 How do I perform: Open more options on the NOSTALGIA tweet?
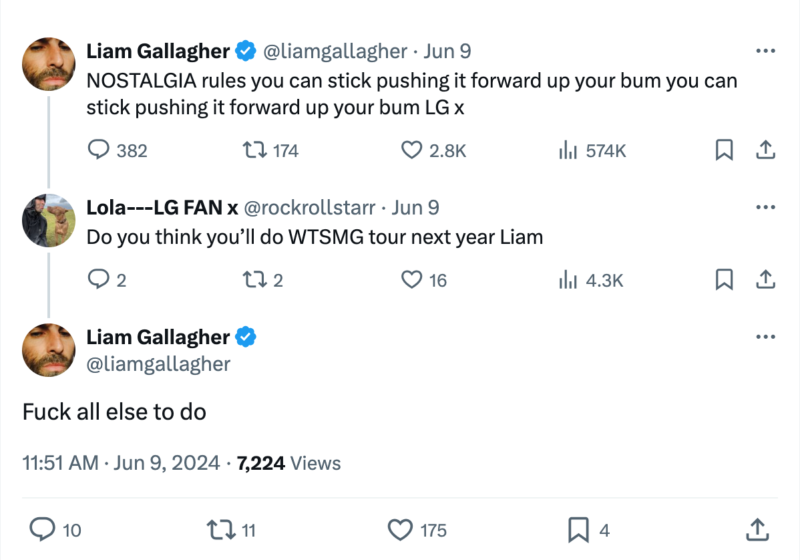[766, 51]
